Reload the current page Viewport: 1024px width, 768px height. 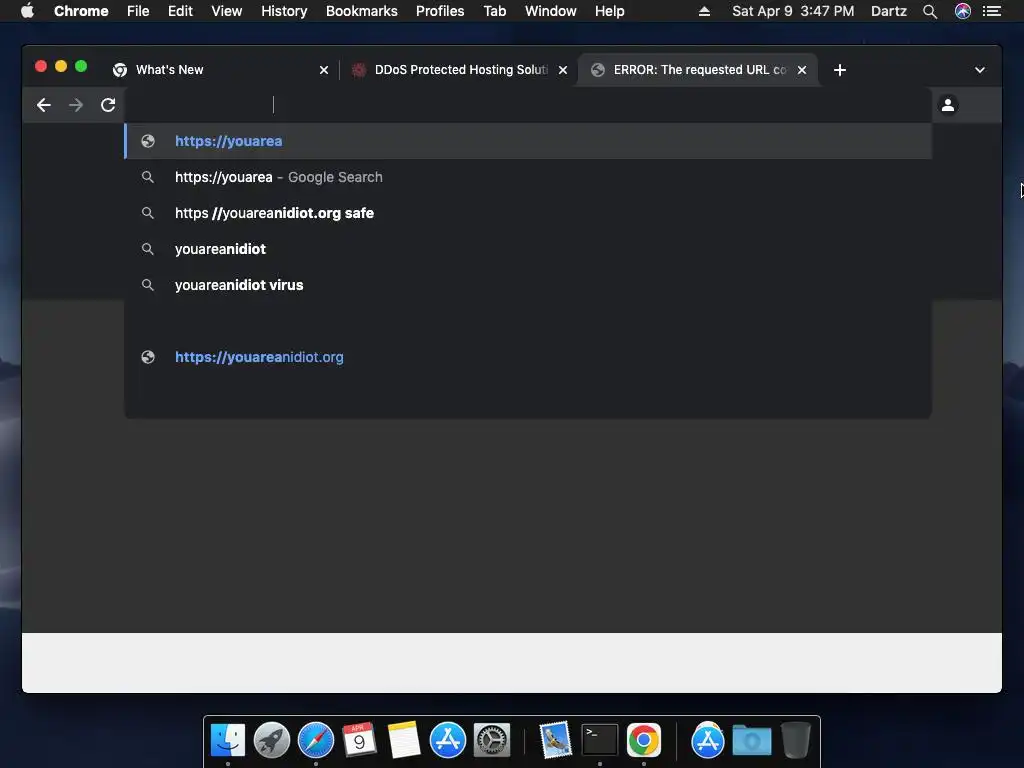(108, 105)
